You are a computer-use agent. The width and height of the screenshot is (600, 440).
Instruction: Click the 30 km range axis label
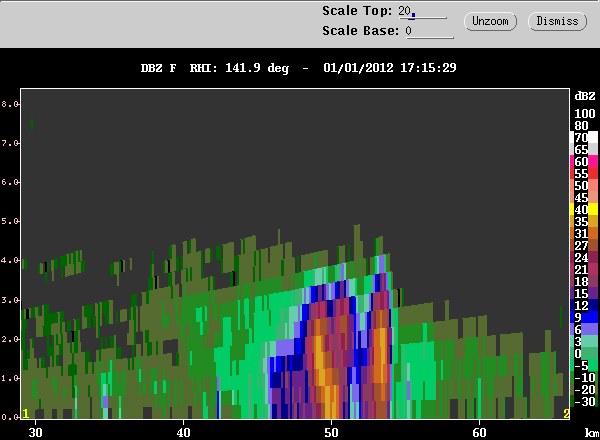tap(36, 433)
